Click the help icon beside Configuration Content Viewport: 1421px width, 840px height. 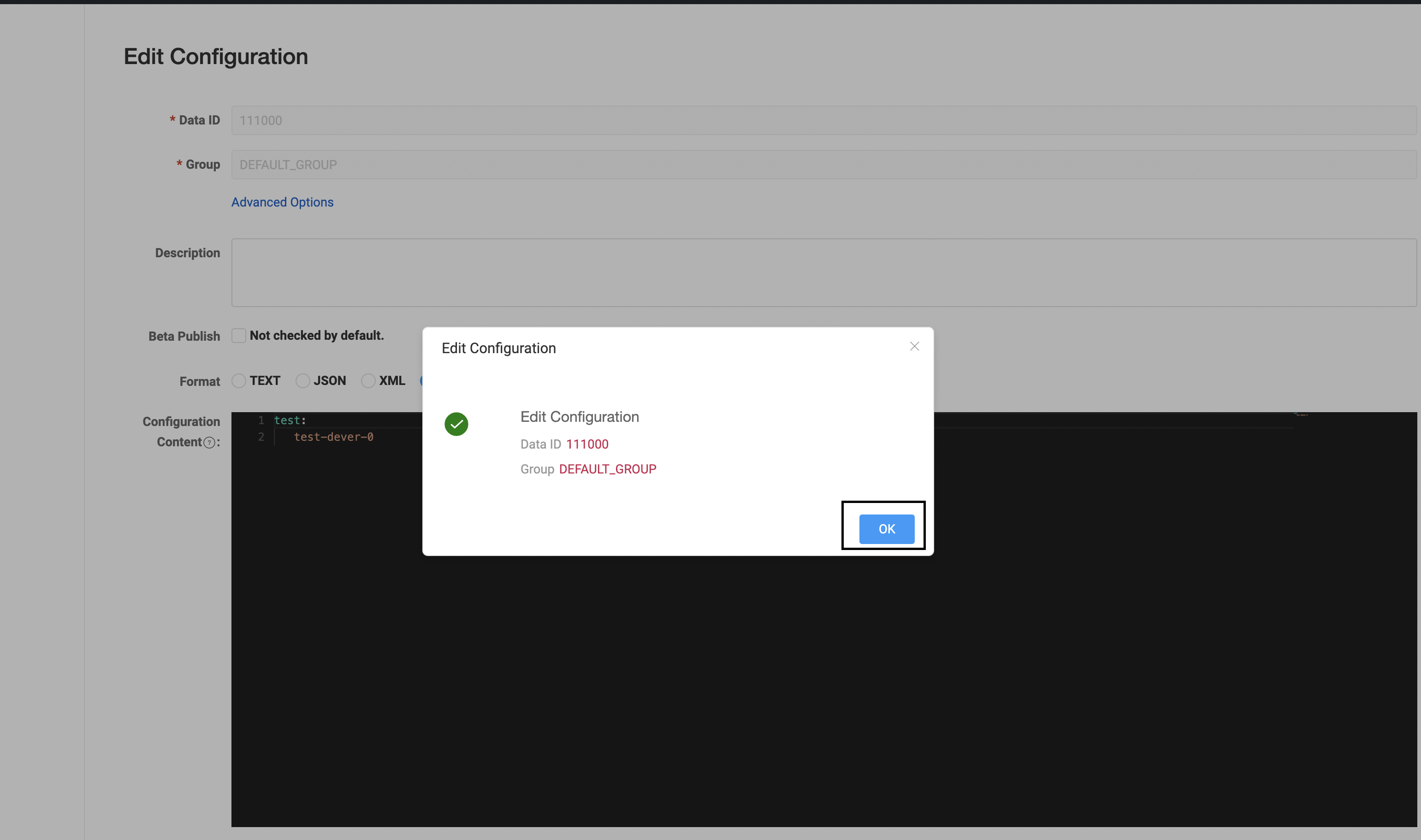(210, 442)
